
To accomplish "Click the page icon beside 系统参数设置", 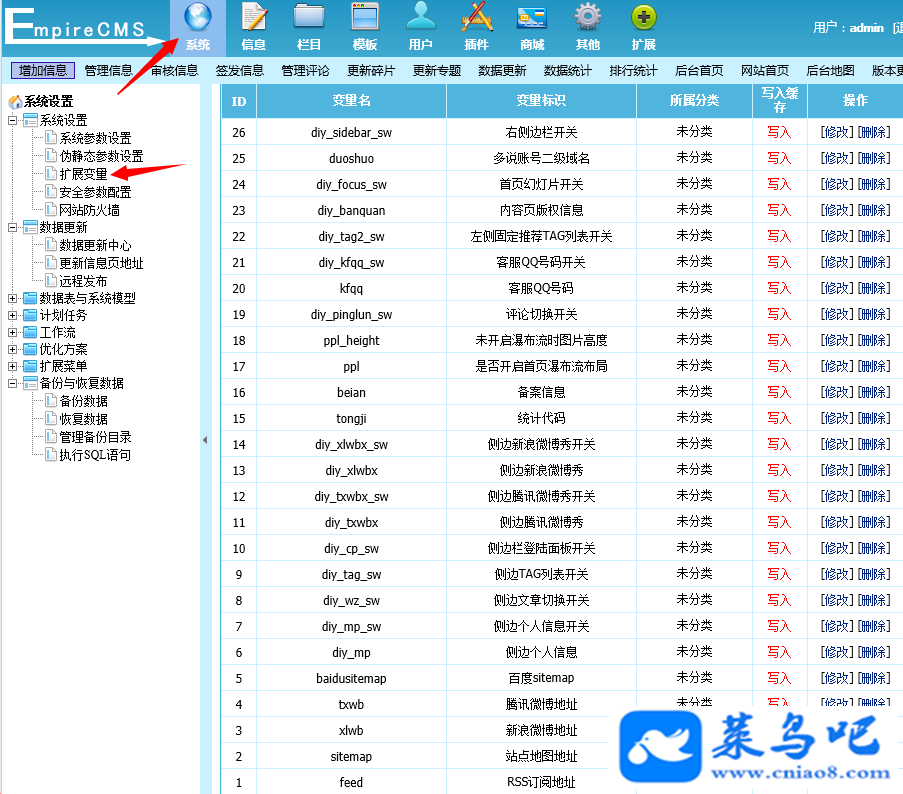I will click(x=52, y=138).
